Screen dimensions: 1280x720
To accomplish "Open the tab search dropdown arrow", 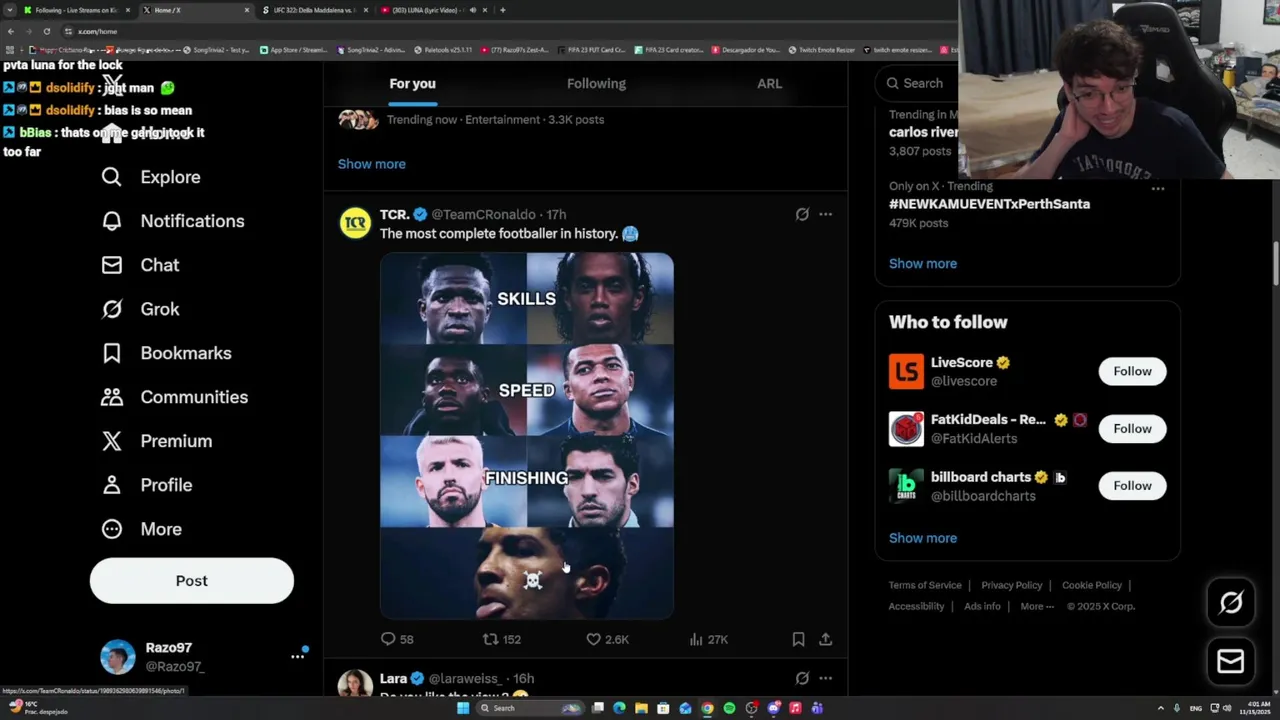I will point(9,10).
